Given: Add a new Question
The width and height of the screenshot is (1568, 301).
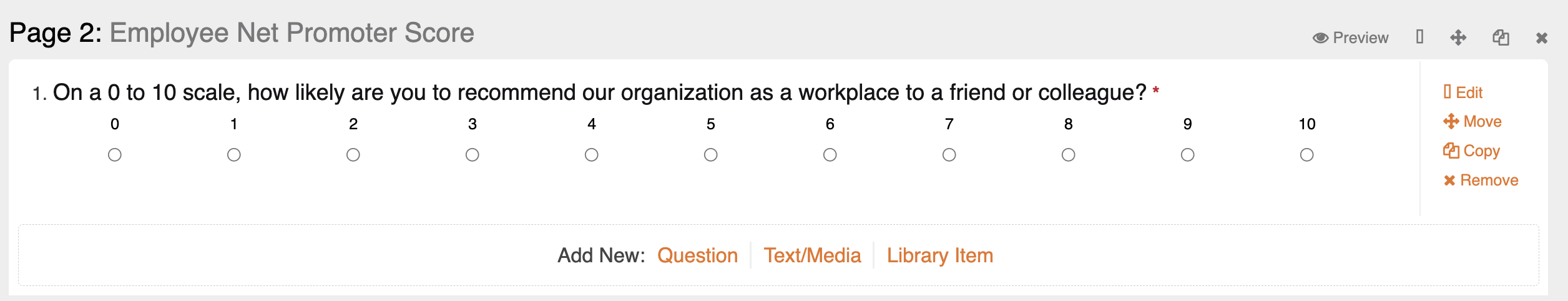Looking at the screenshot, I should click(697, 255).
